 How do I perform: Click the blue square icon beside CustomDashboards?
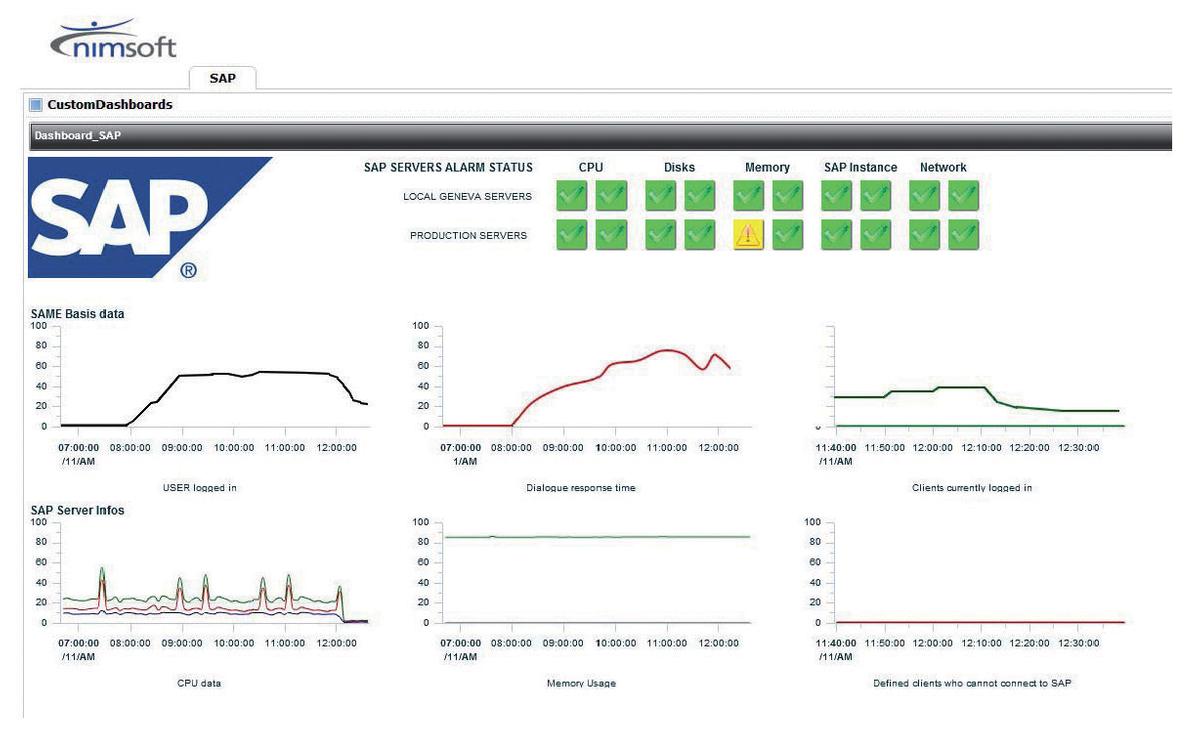tap(36, 104)
